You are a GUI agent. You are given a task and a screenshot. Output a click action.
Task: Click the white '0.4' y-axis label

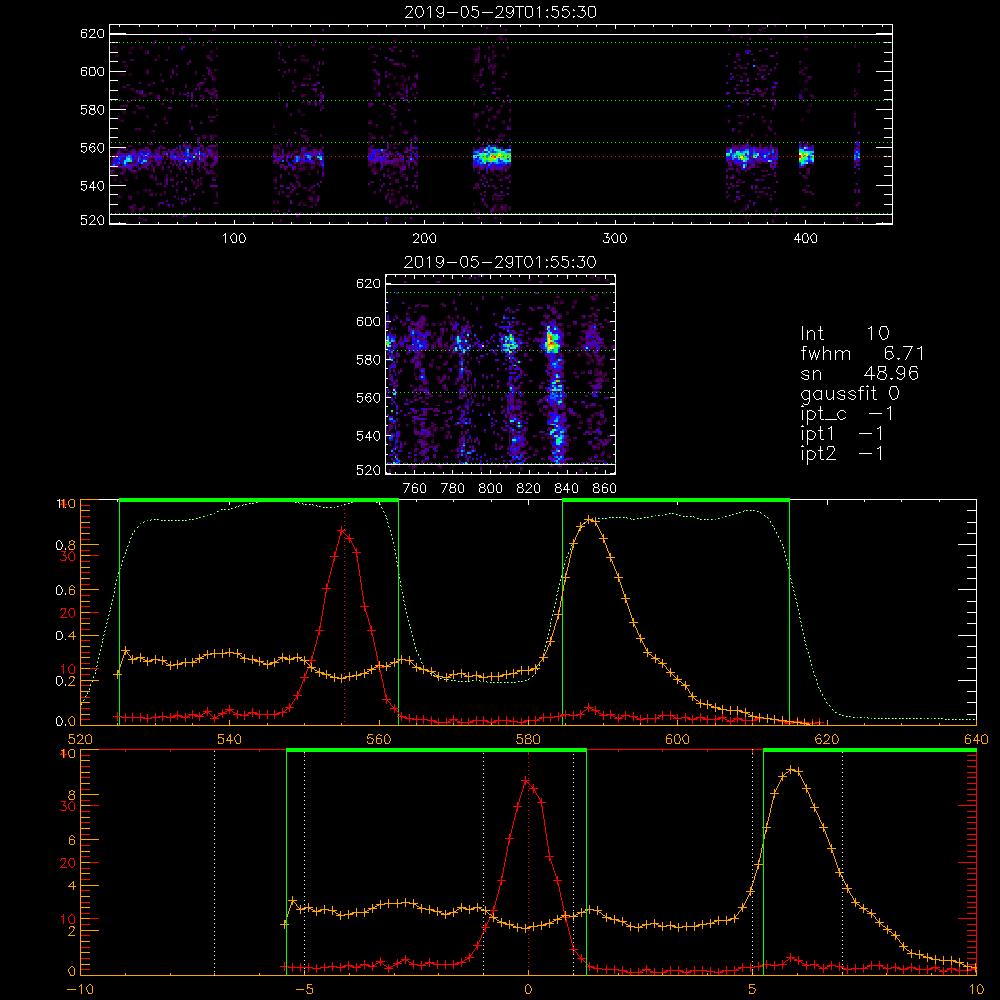coord(65,636)
